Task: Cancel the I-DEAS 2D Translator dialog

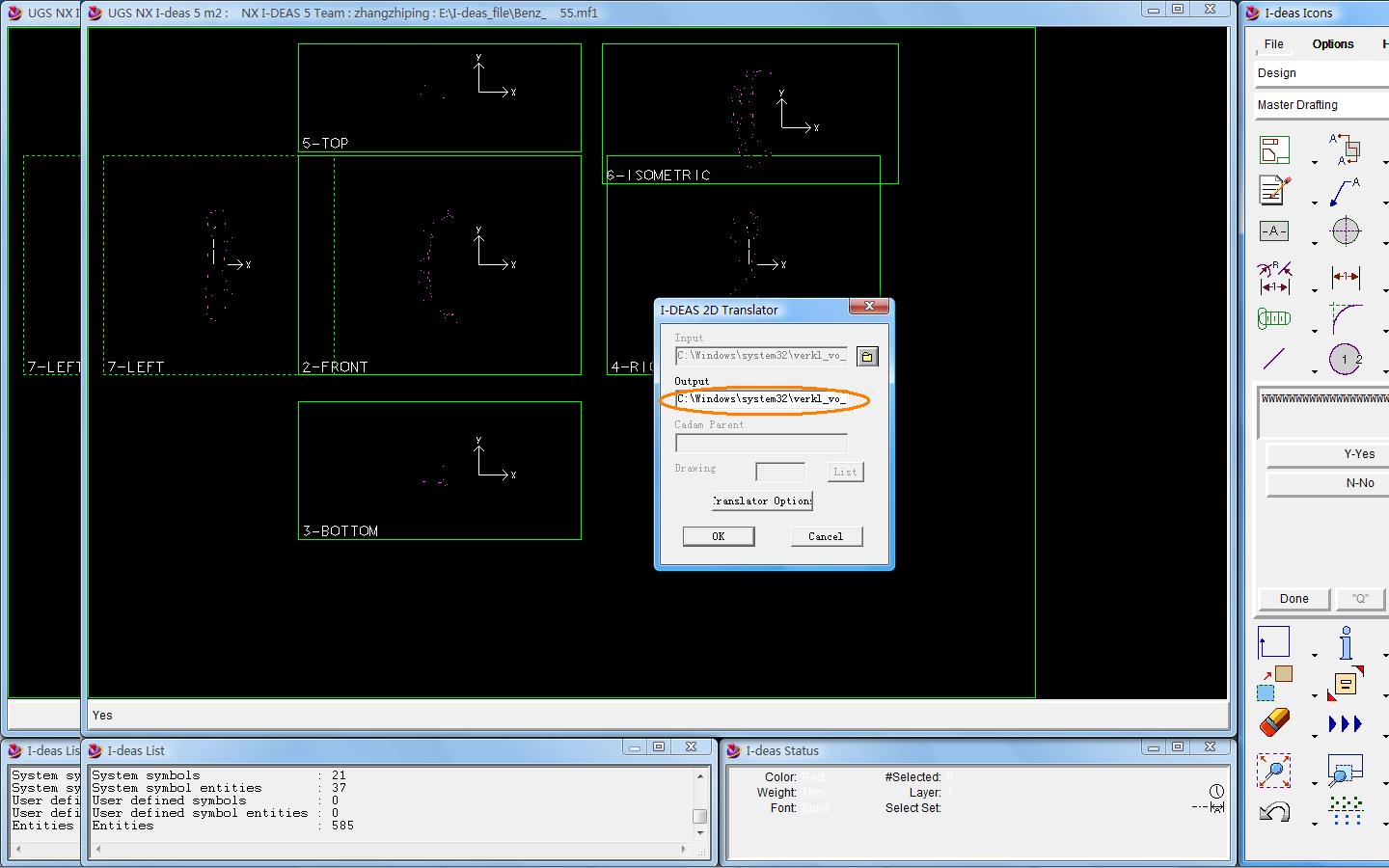Action: click(x=826, y=536)
